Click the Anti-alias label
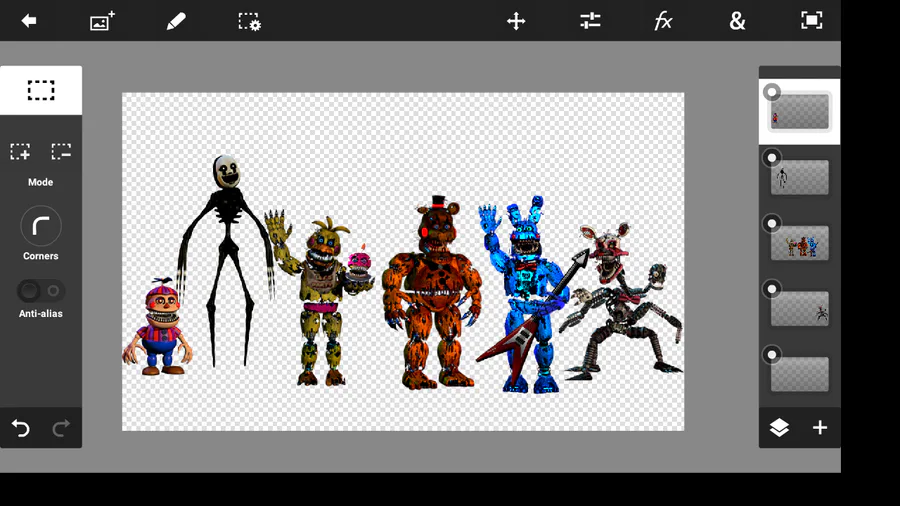The height and width of the screenshot is (506, 900). pos(41,313)
